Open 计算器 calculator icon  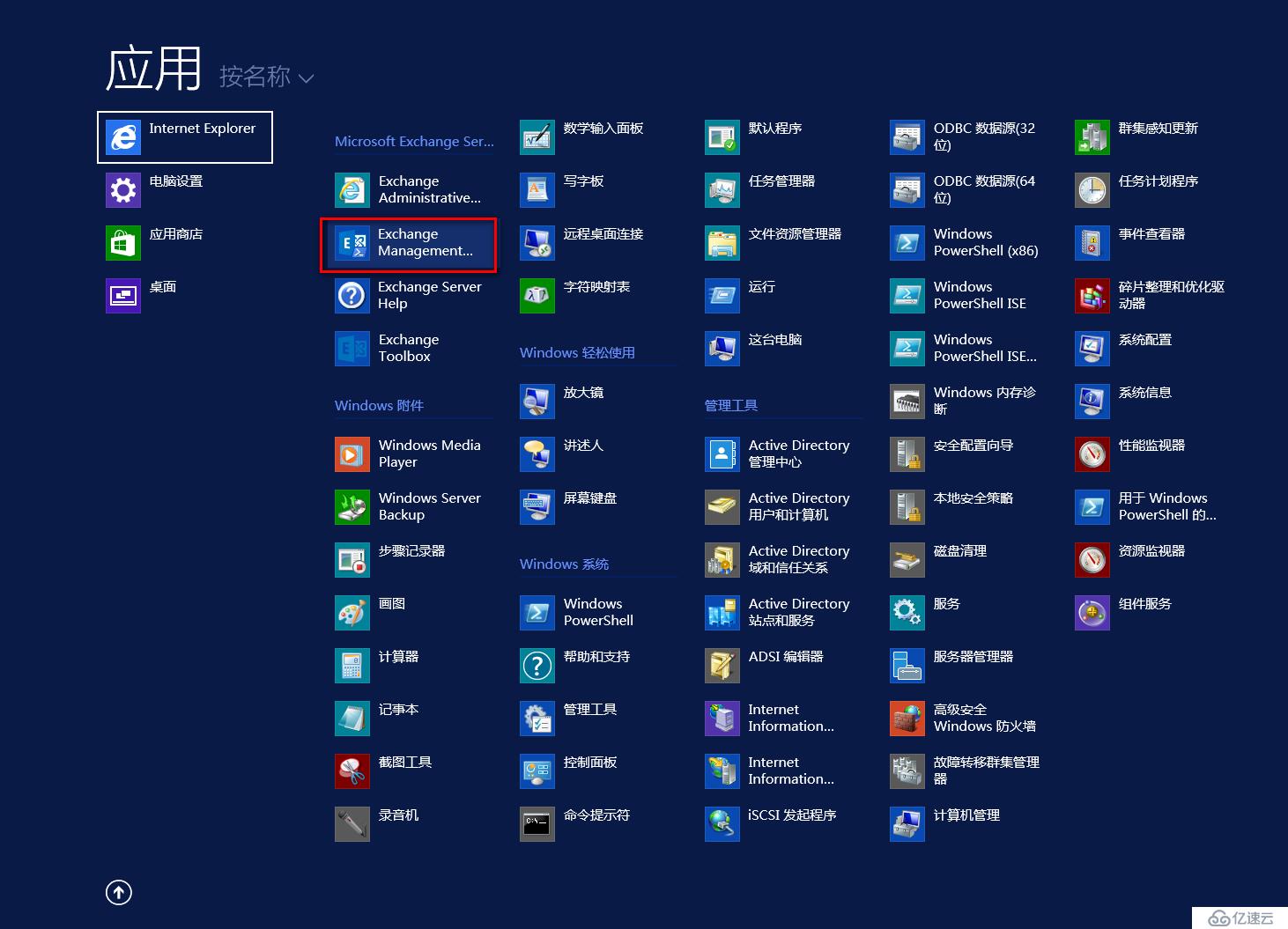tap(352, 666)
